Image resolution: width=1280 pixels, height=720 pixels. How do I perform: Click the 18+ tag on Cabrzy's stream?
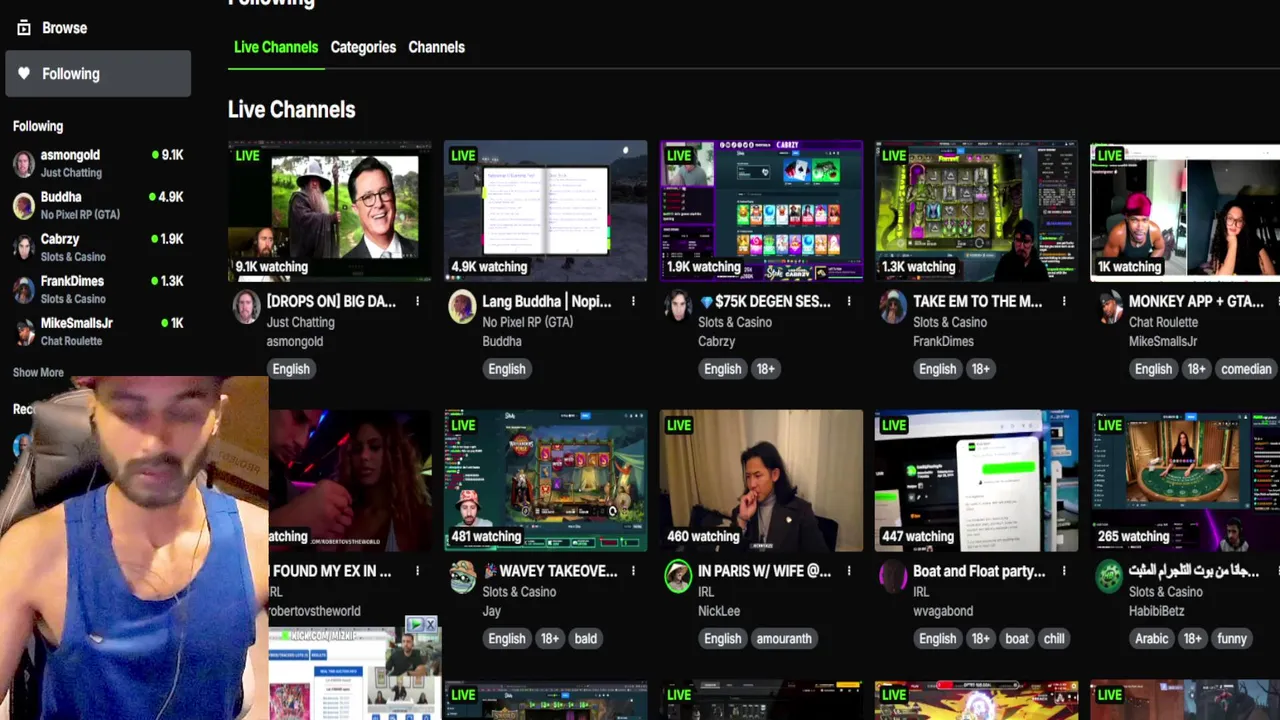tap(765, 369)
